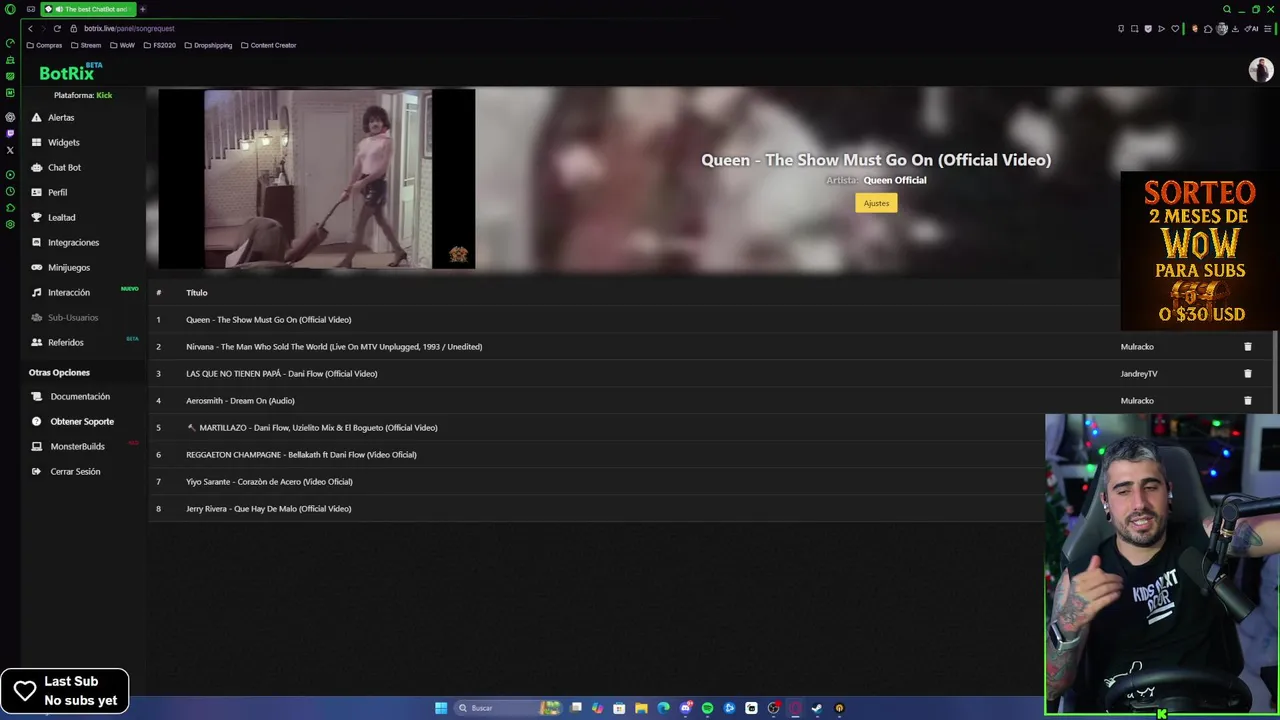Delete the Nirvana song request
1280x720 pixels.
pyautogui.click(x=1247, y=347)
